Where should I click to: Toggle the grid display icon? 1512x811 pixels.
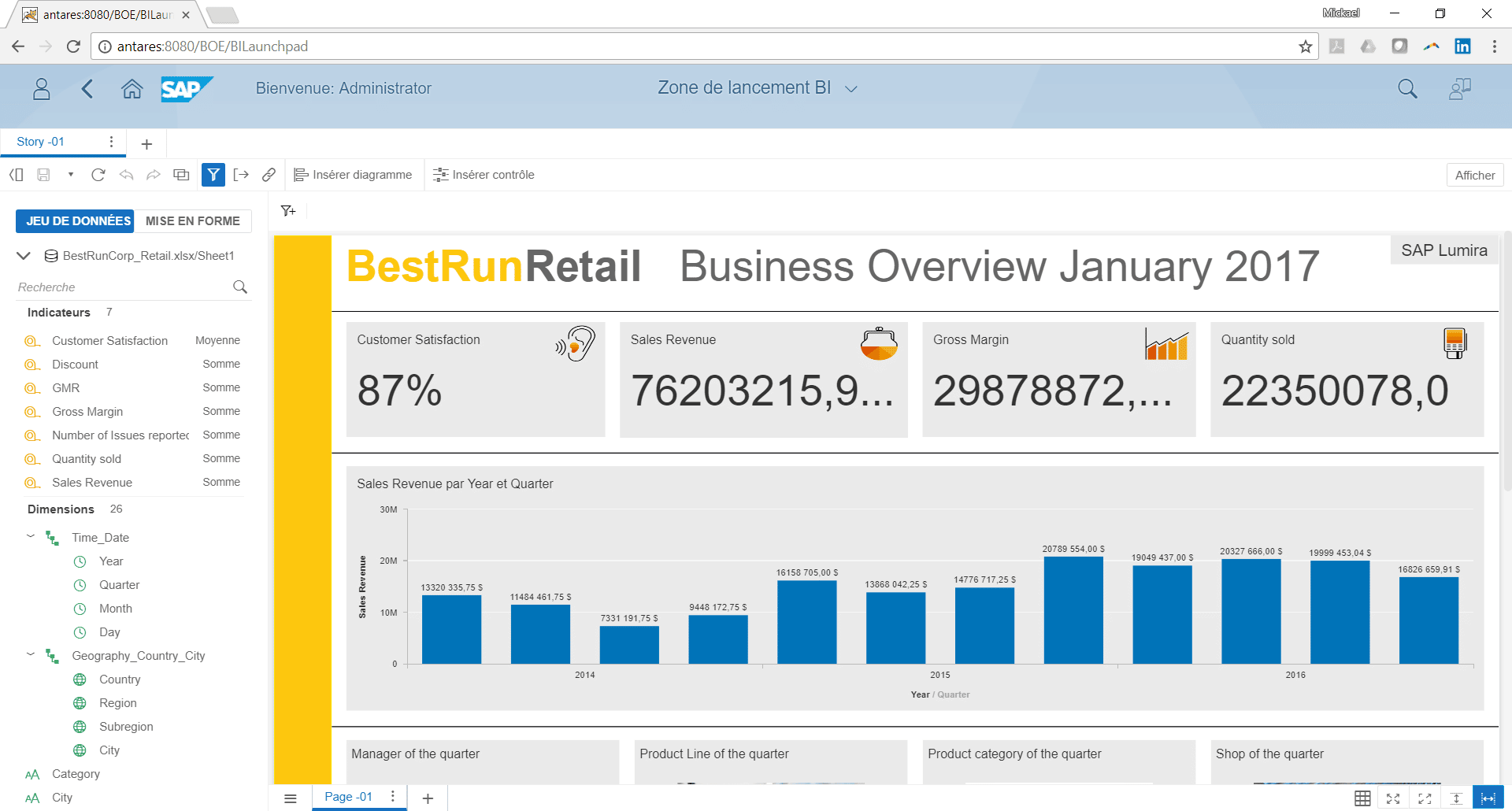(1362, 798)
